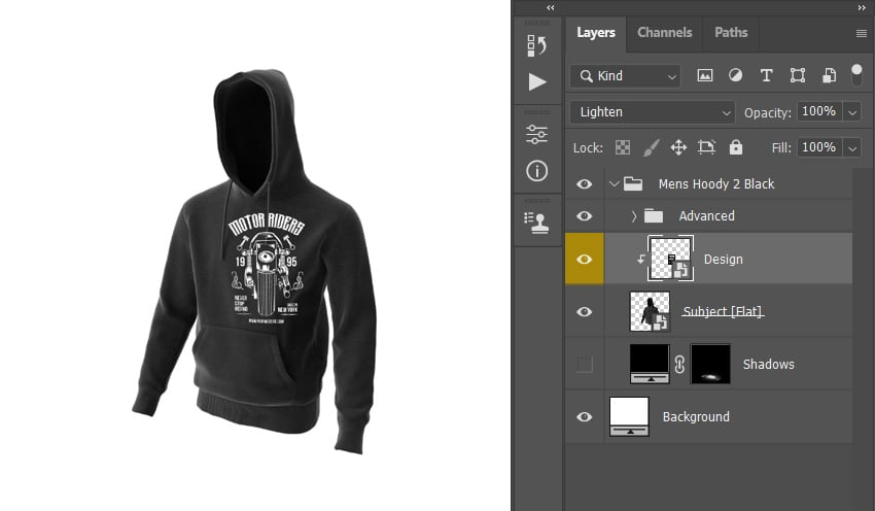Select the Shadows fill color thumbnail

[650, 364]
